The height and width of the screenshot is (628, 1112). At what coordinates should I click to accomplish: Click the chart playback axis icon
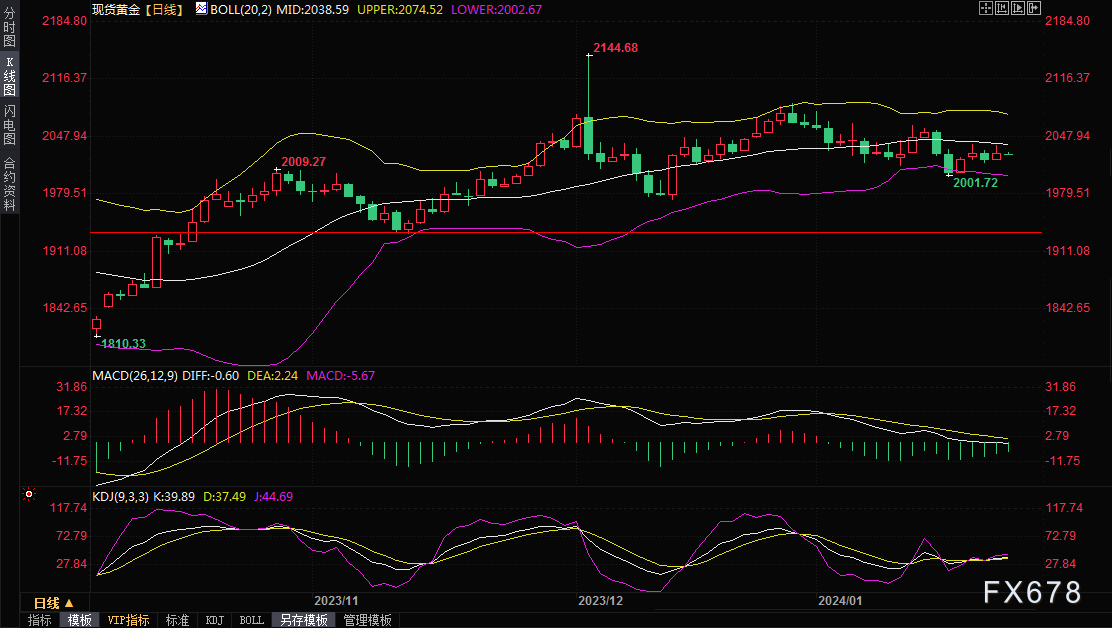point(1018,8)
